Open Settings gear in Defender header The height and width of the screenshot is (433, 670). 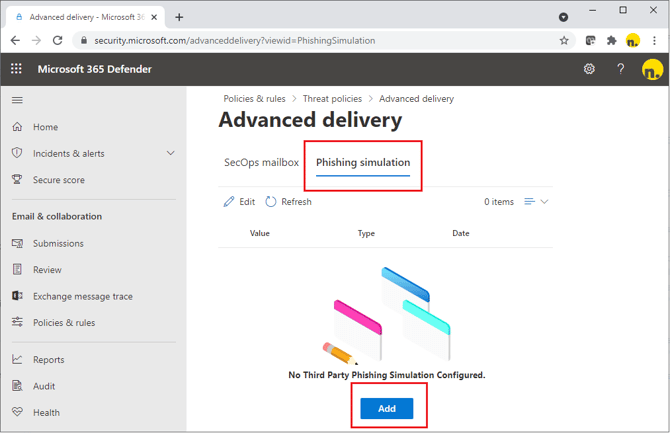(x=589, y=69)
